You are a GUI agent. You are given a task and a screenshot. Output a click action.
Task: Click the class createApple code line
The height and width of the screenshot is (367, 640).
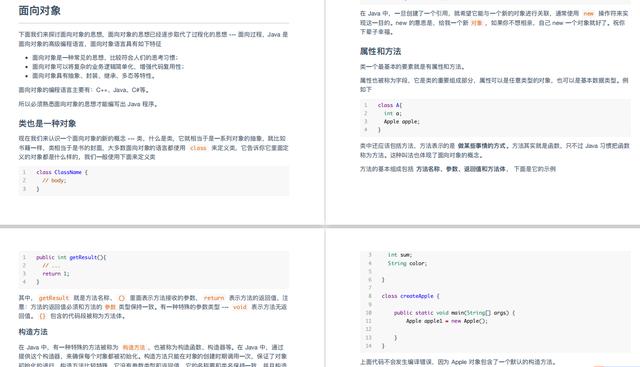411,296
